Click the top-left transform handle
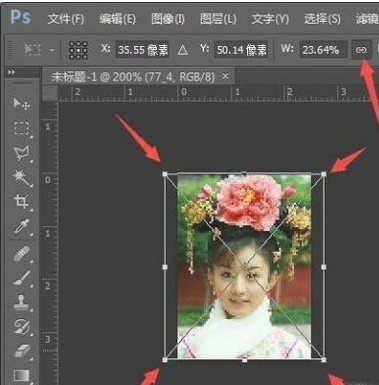 [165, 174]
